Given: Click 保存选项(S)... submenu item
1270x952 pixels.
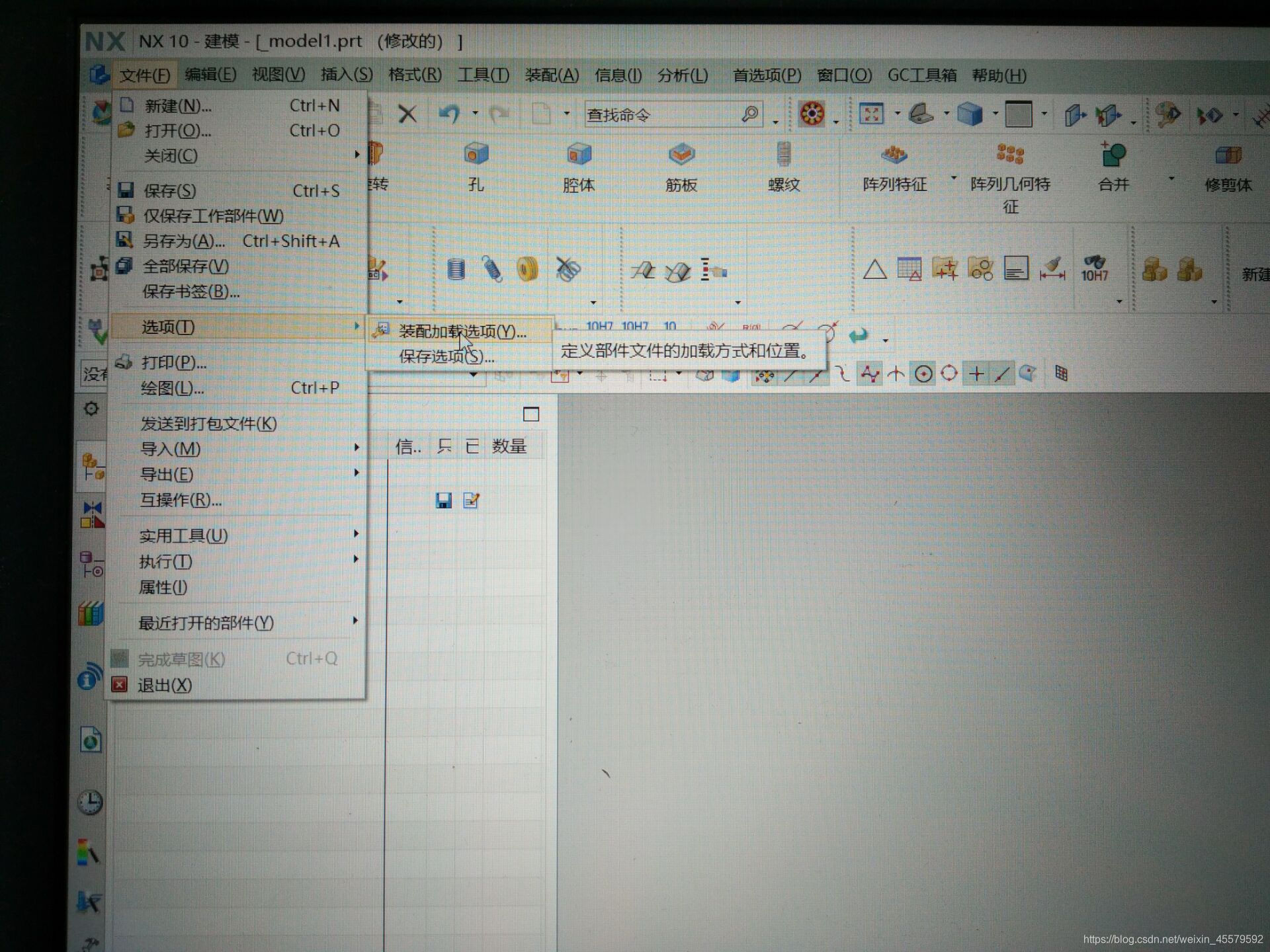Looking at the screenshot, I should point(460,356).
